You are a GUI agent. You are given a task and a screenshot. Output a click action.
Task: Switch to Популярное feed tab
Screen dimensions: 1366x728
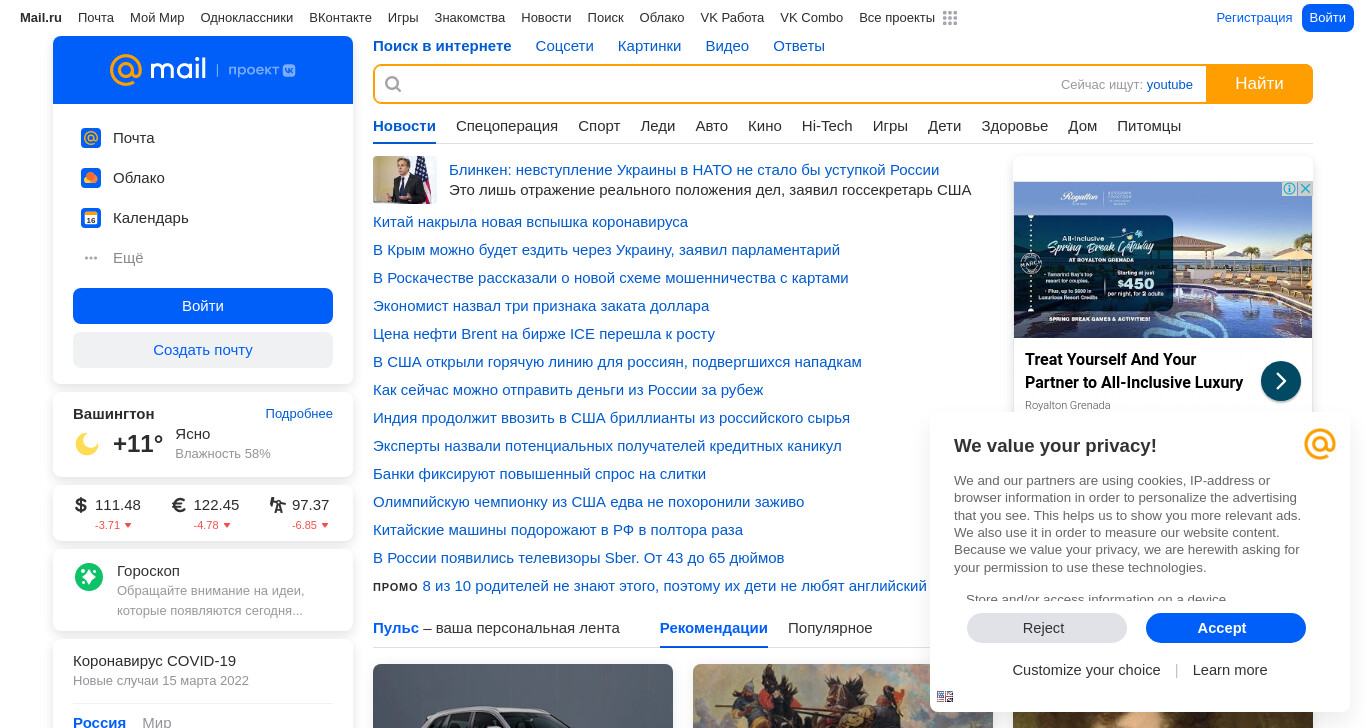pyautogui.click(x=830, y=628)
